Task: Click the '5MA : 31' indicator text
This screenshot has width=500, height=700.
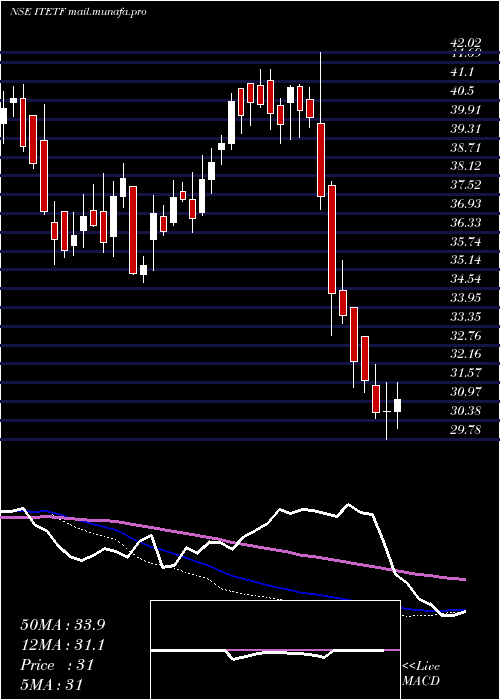Action: point(52,685)
